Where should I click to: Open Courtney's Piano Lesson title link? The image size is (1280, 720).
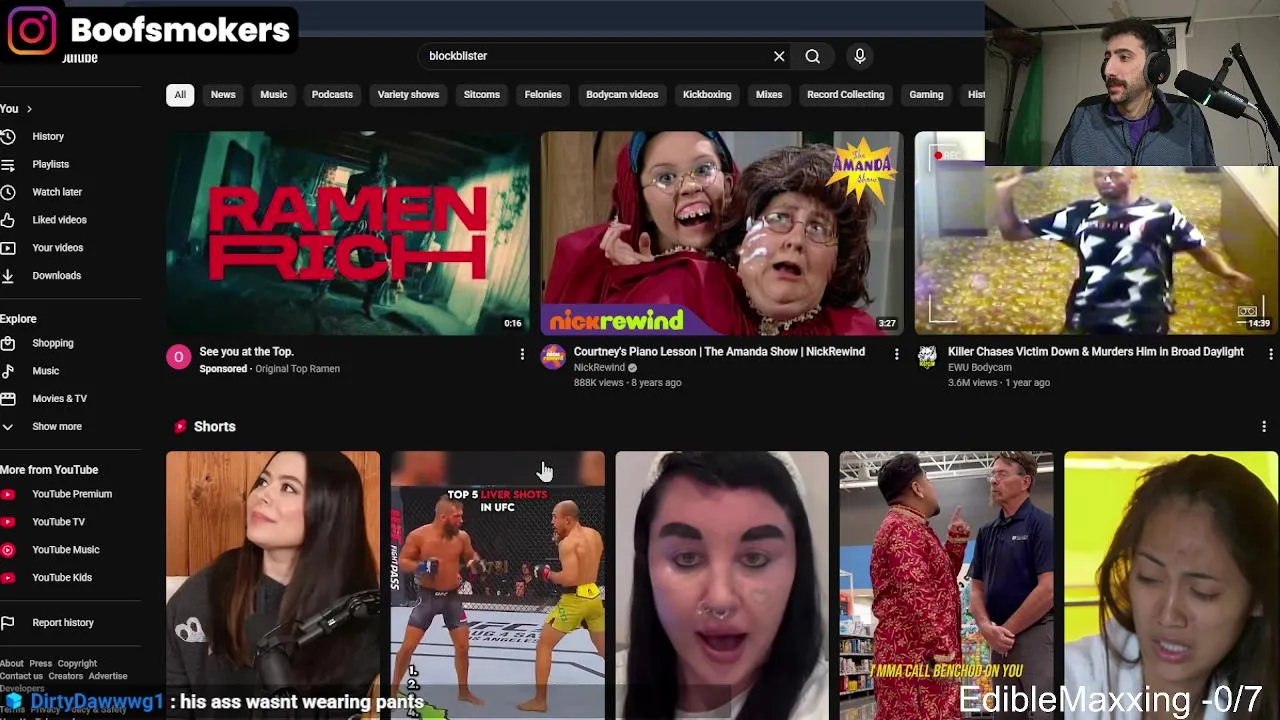pyautogui.click(x=719, y=352)
